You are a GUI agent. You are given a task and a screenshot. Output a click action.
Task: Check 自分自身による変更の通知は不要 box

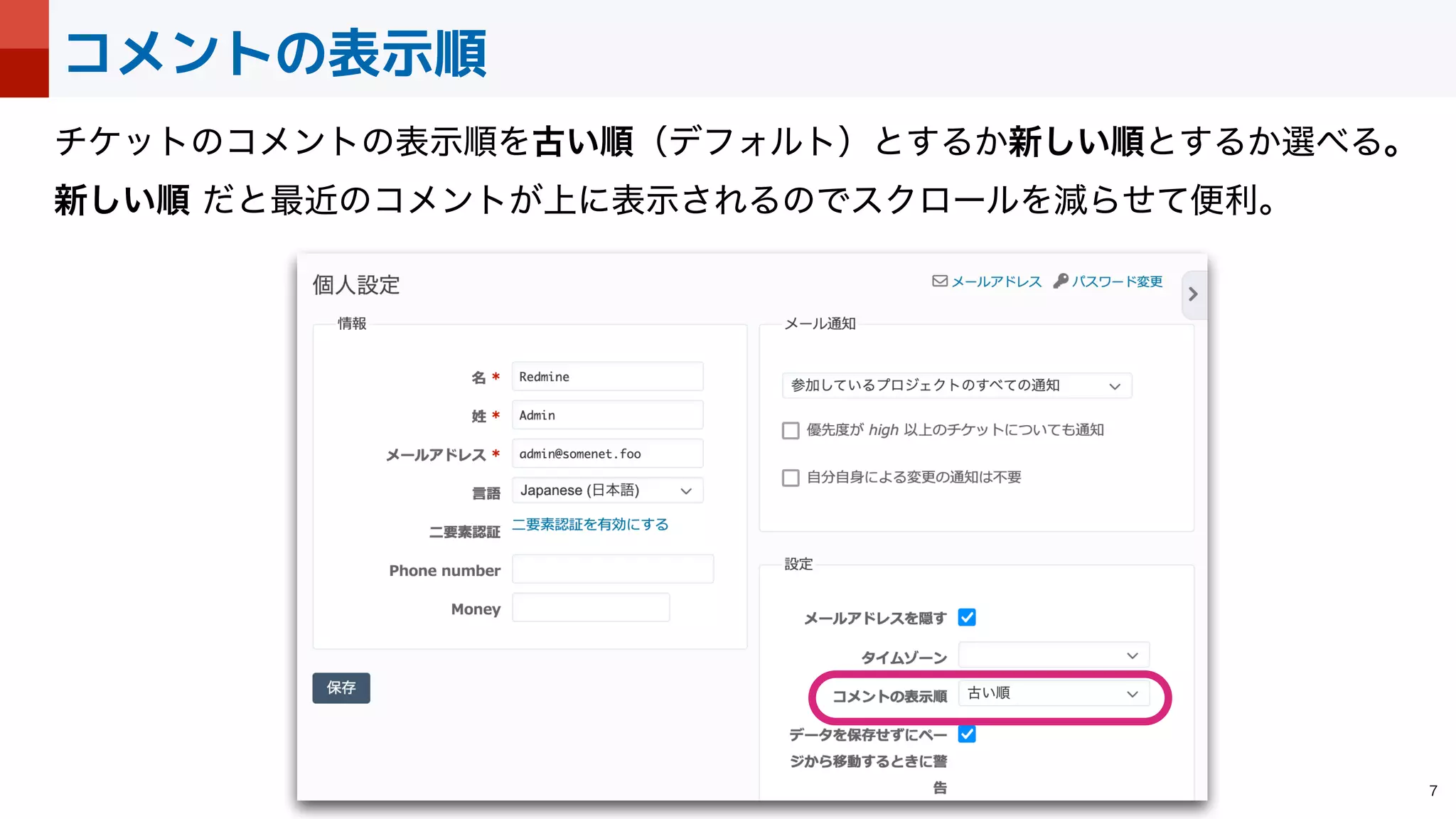tap(791, 478)
